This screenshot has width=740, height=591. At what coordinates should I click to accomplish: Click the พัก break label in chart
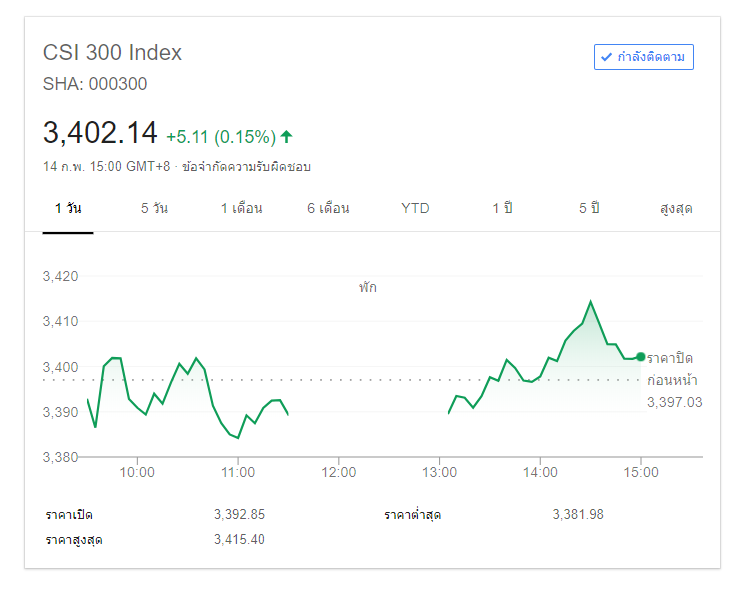368,287
